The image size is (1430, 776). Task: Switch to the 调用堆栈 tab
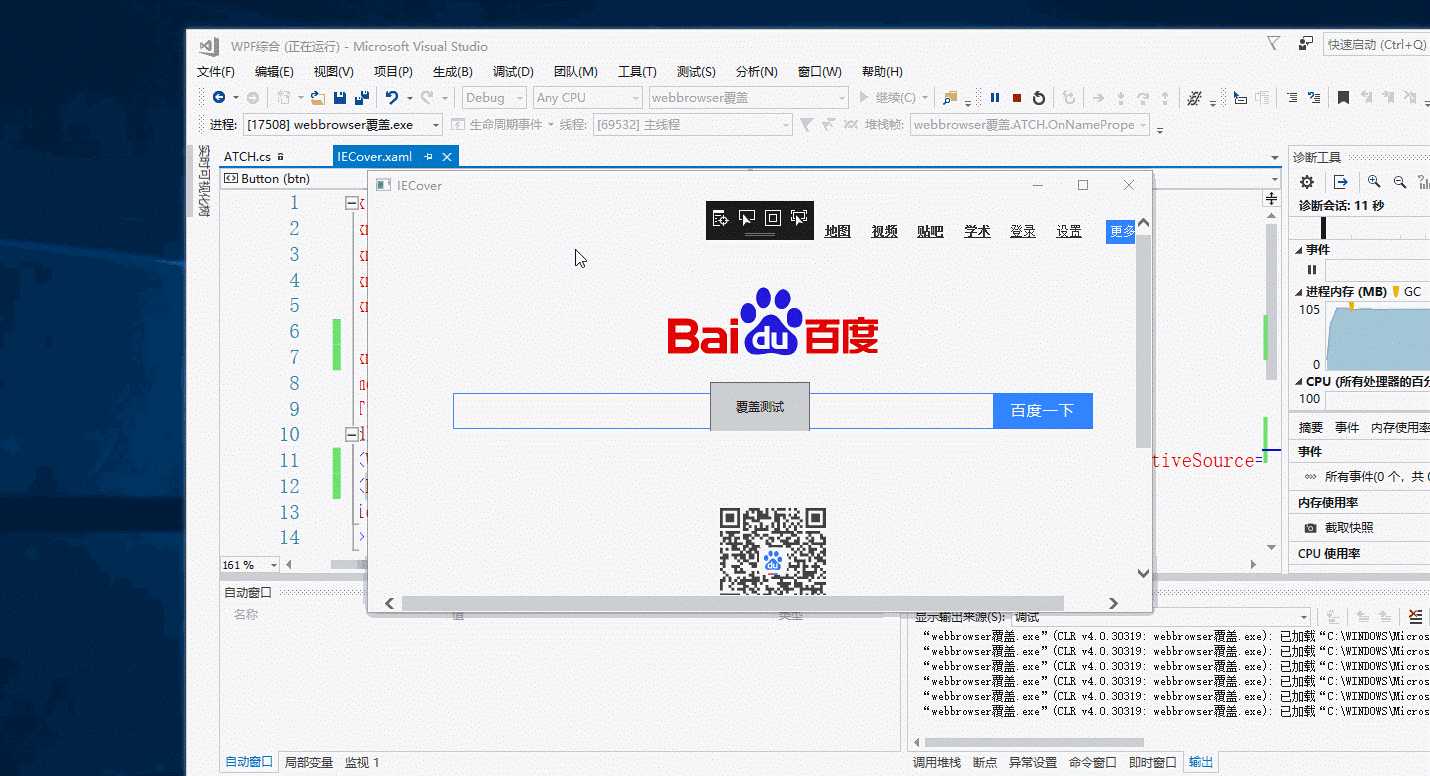(x=936, y=762)
